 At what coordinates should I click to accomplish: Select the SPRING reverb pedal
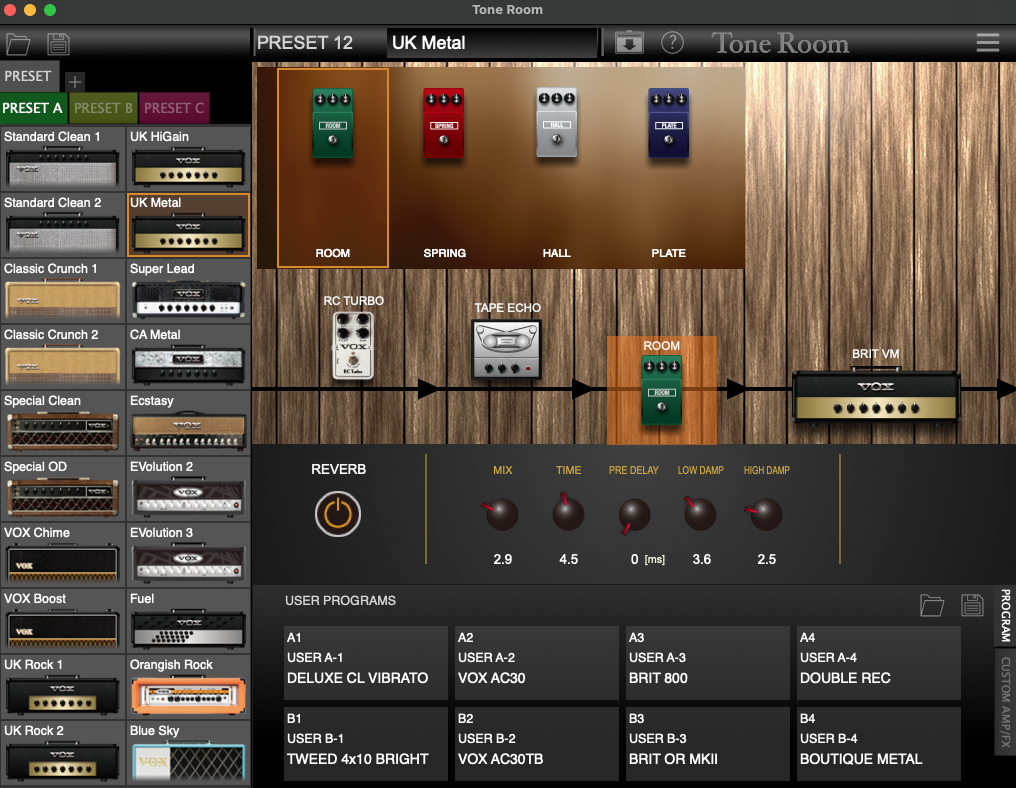click(x=443, y=125)
